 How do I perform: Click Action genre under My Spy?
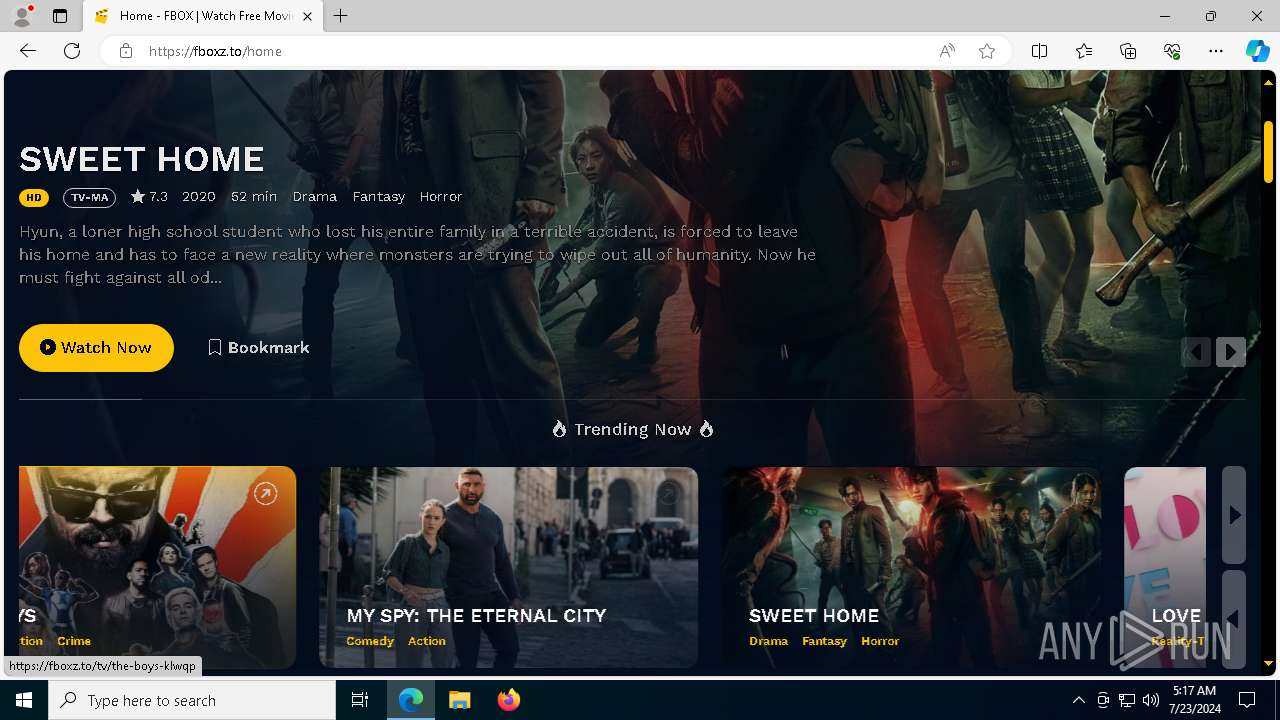pos(427,641)
